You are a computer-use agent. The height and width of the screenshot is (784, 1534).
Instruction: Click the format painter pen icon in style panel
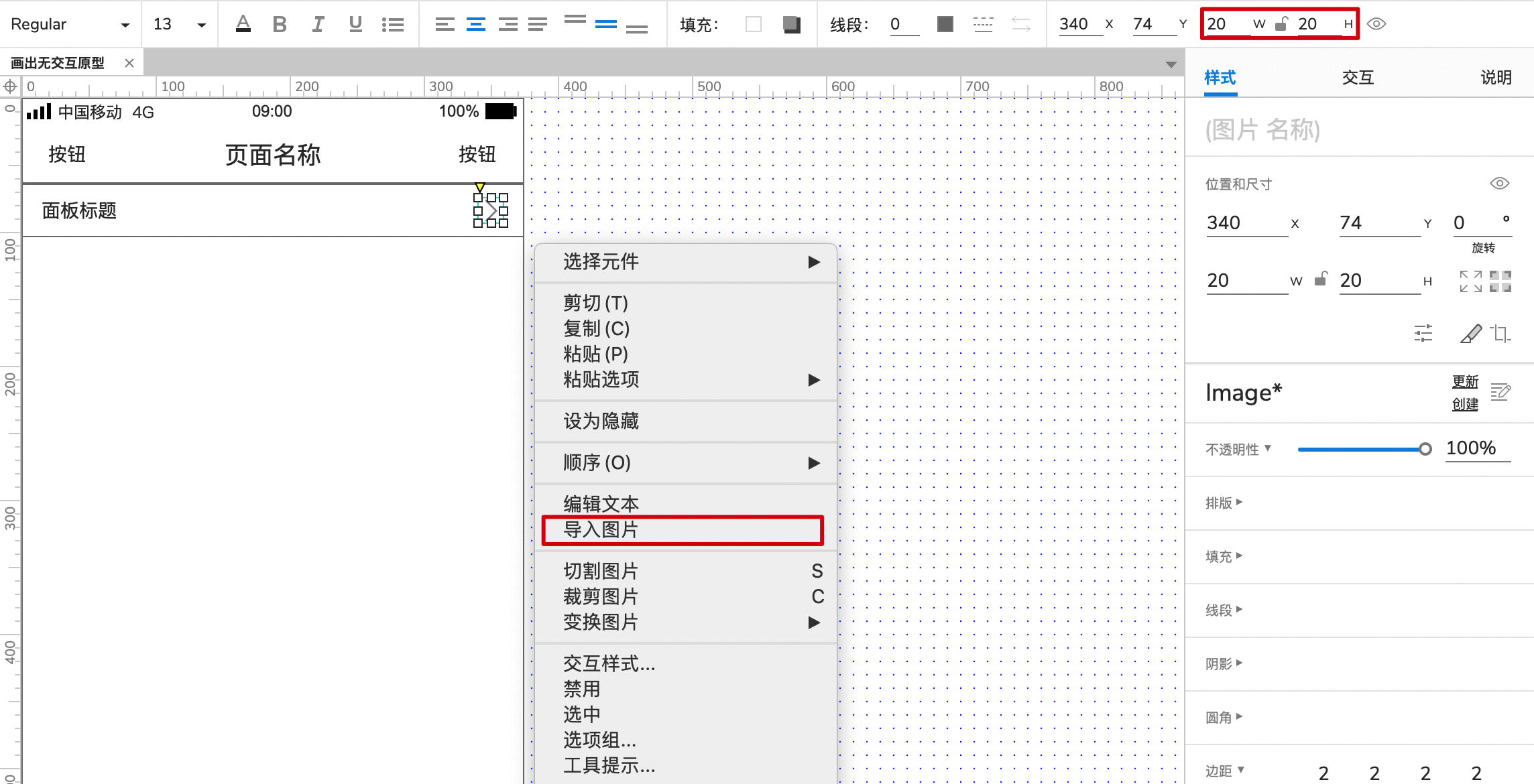1472,333
